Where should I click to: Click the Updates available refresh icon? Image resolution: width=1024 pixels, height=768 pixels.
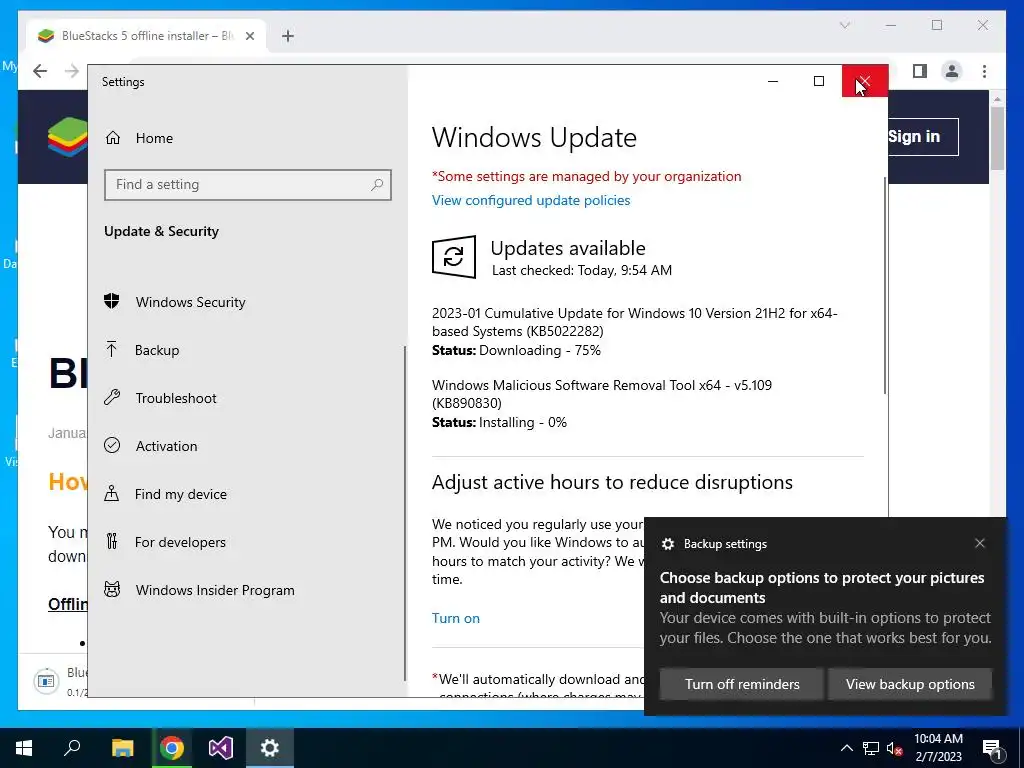(453, 257)
